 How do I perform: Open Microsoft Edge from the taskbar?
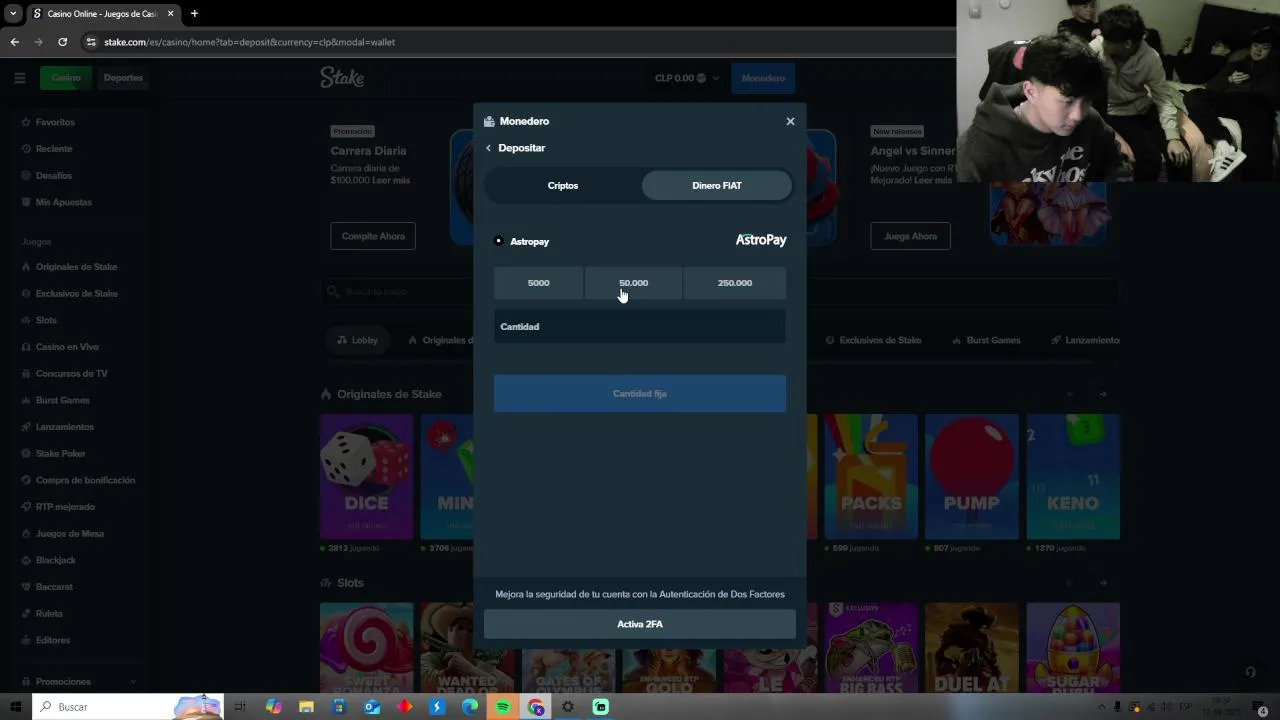click(470, 707)
